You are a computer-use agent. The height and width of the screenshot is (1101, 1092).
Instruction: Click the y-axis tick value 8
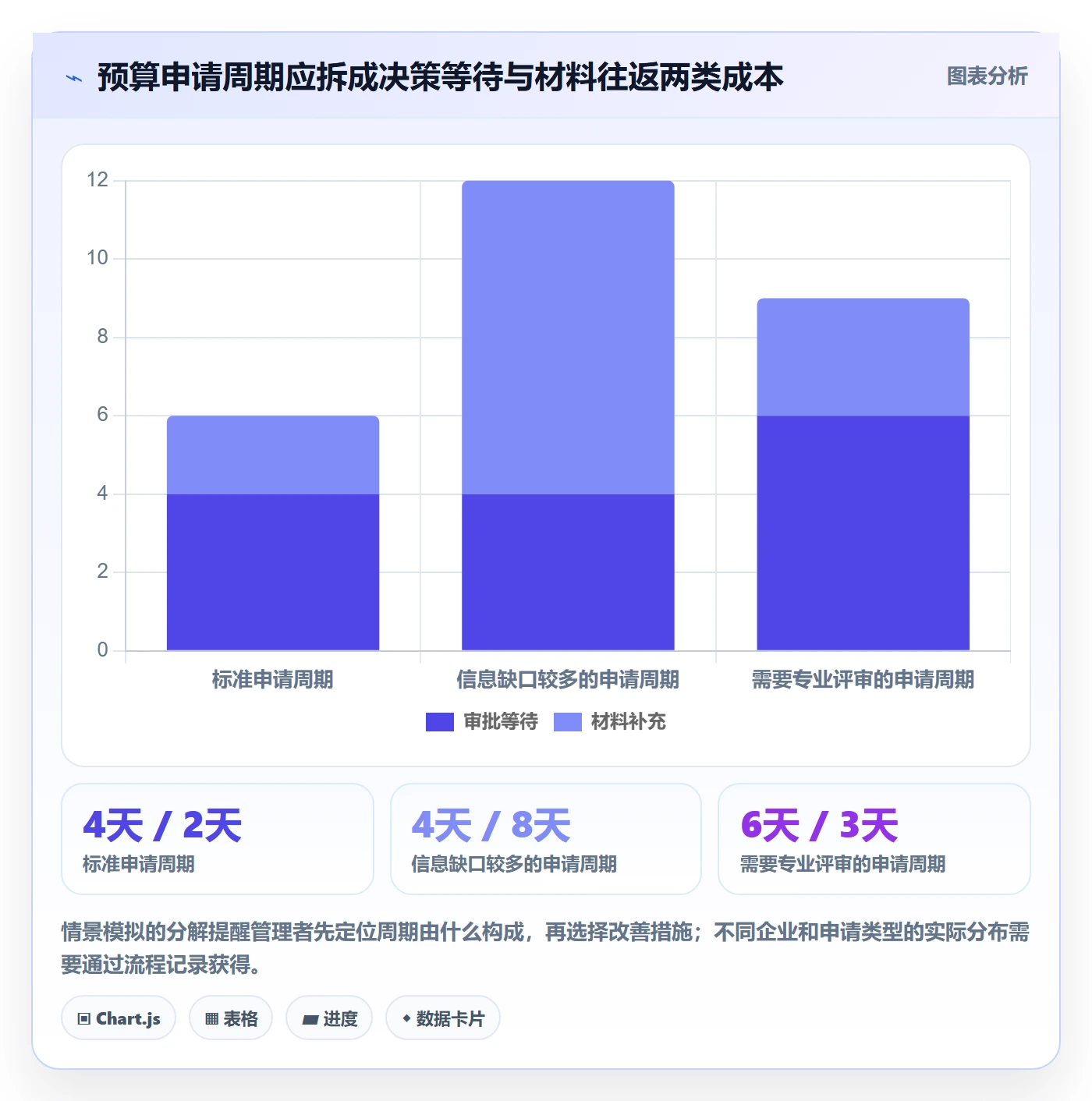tap(102, 337)
